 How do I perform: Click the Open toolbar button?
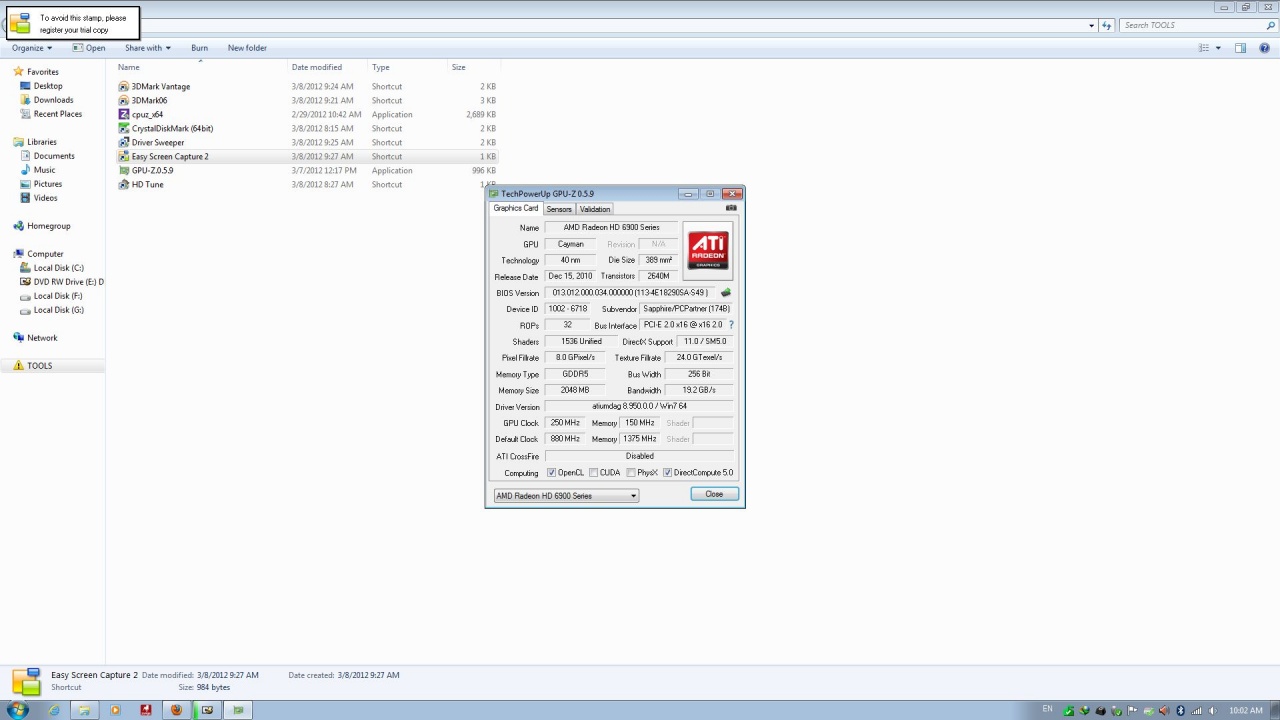click(89, 48)
